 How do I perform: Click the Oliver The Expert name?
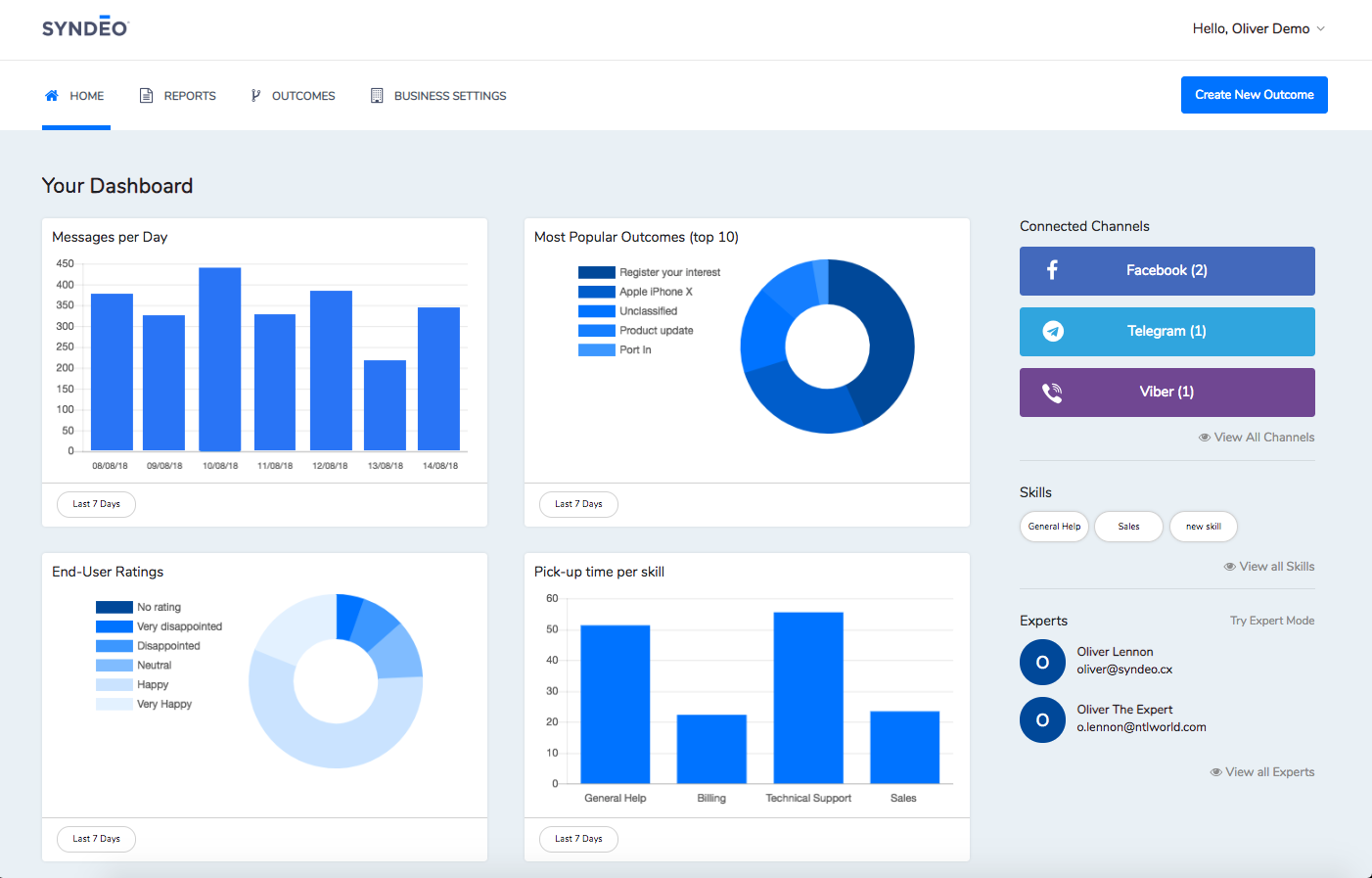pyautogui.click(x=1124, y=710)
